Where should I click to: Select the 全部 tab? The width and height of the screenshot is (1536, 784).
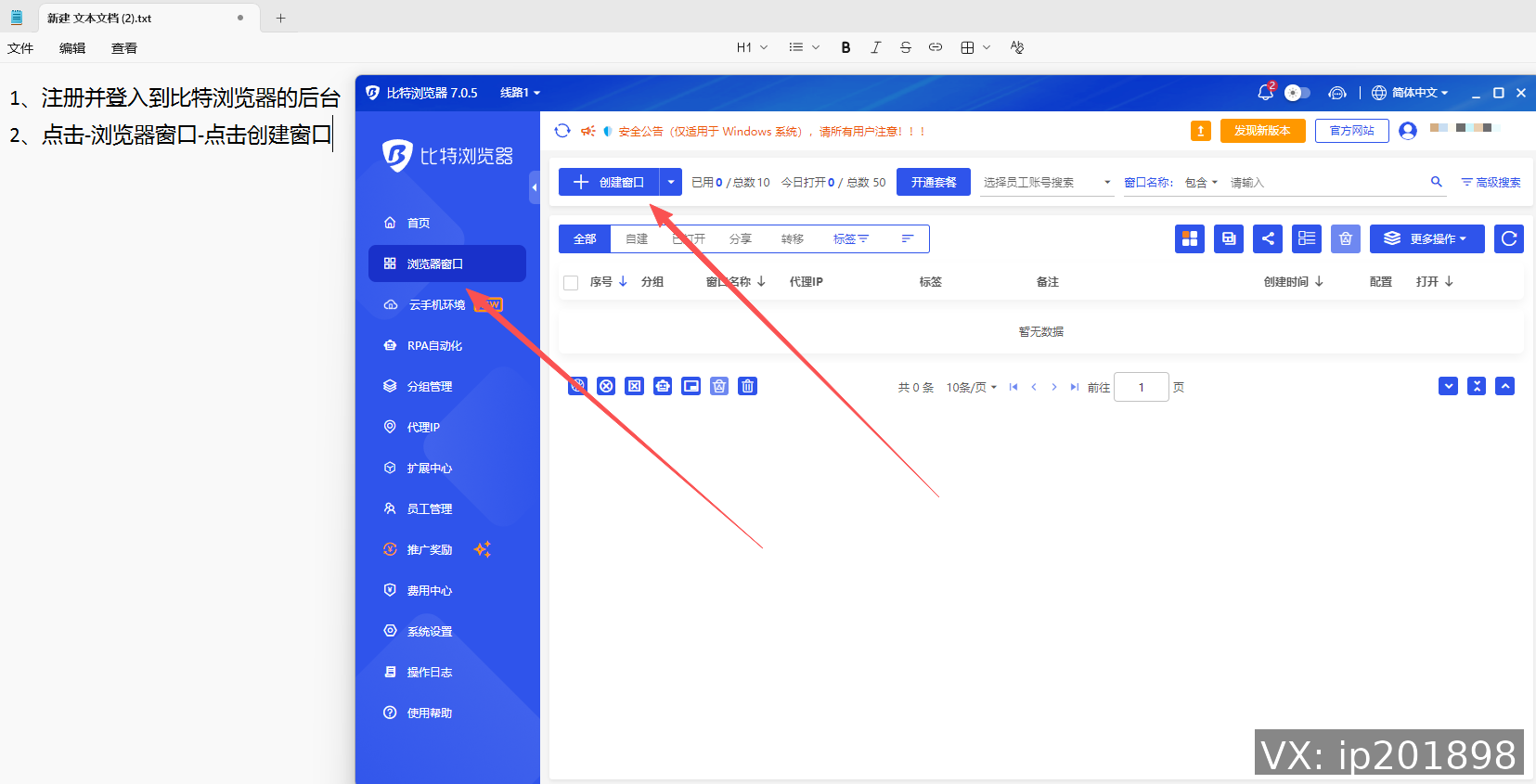(585, 238)
